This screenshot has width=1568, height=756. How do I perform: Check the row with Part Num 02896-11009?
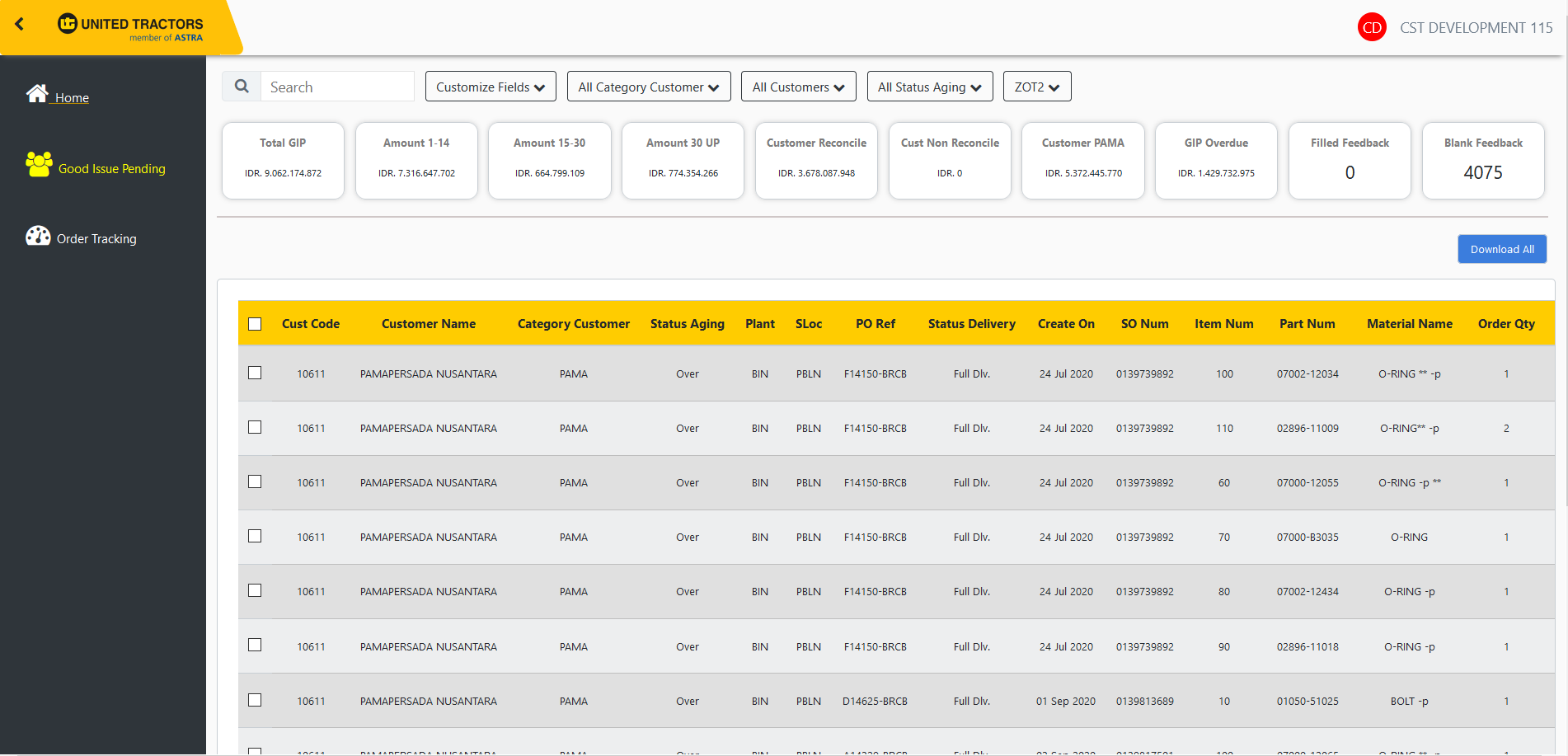pyautogui.click(x=255, y=427)
